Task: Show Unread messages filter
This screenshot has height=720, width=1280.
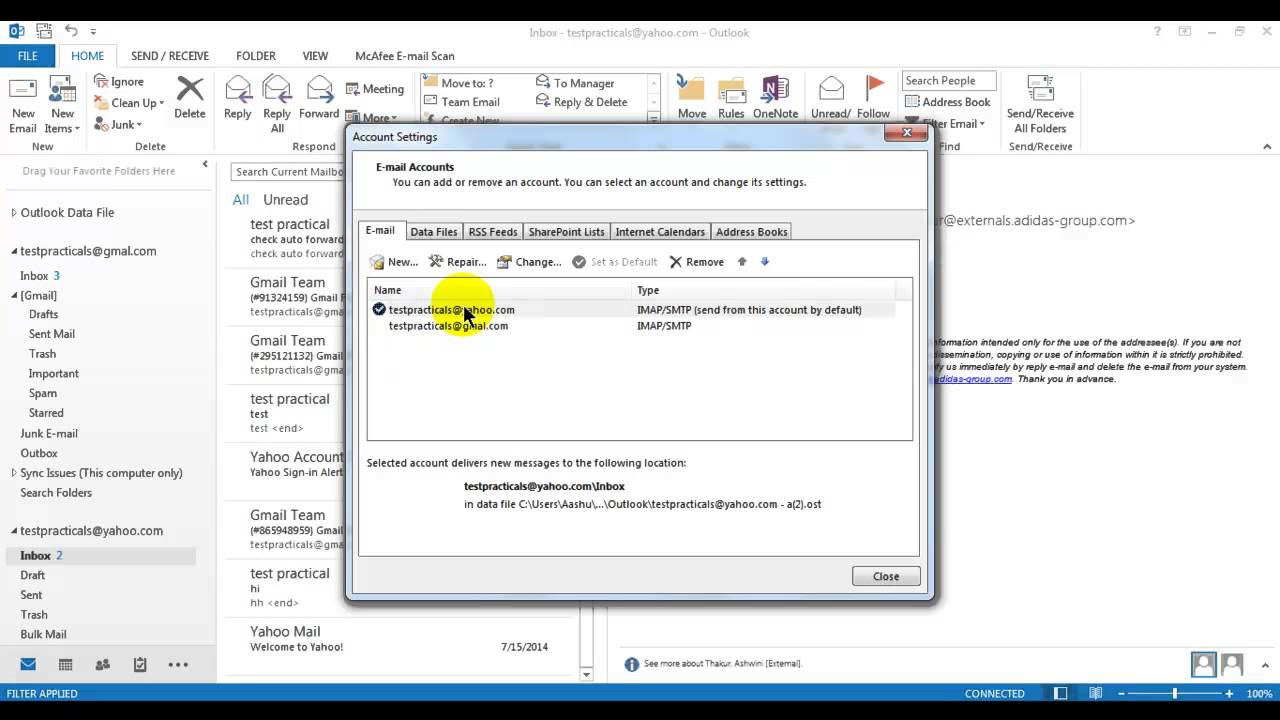Action: tap(286, 200)
